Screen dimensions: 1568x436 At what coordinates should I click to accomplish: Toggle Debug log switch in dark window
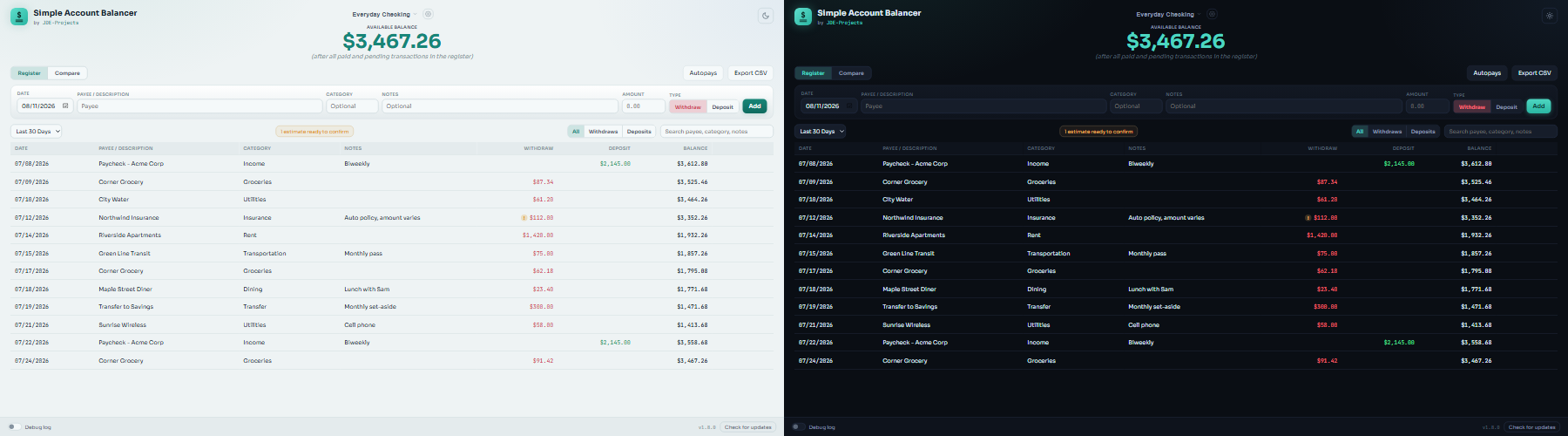798,426
